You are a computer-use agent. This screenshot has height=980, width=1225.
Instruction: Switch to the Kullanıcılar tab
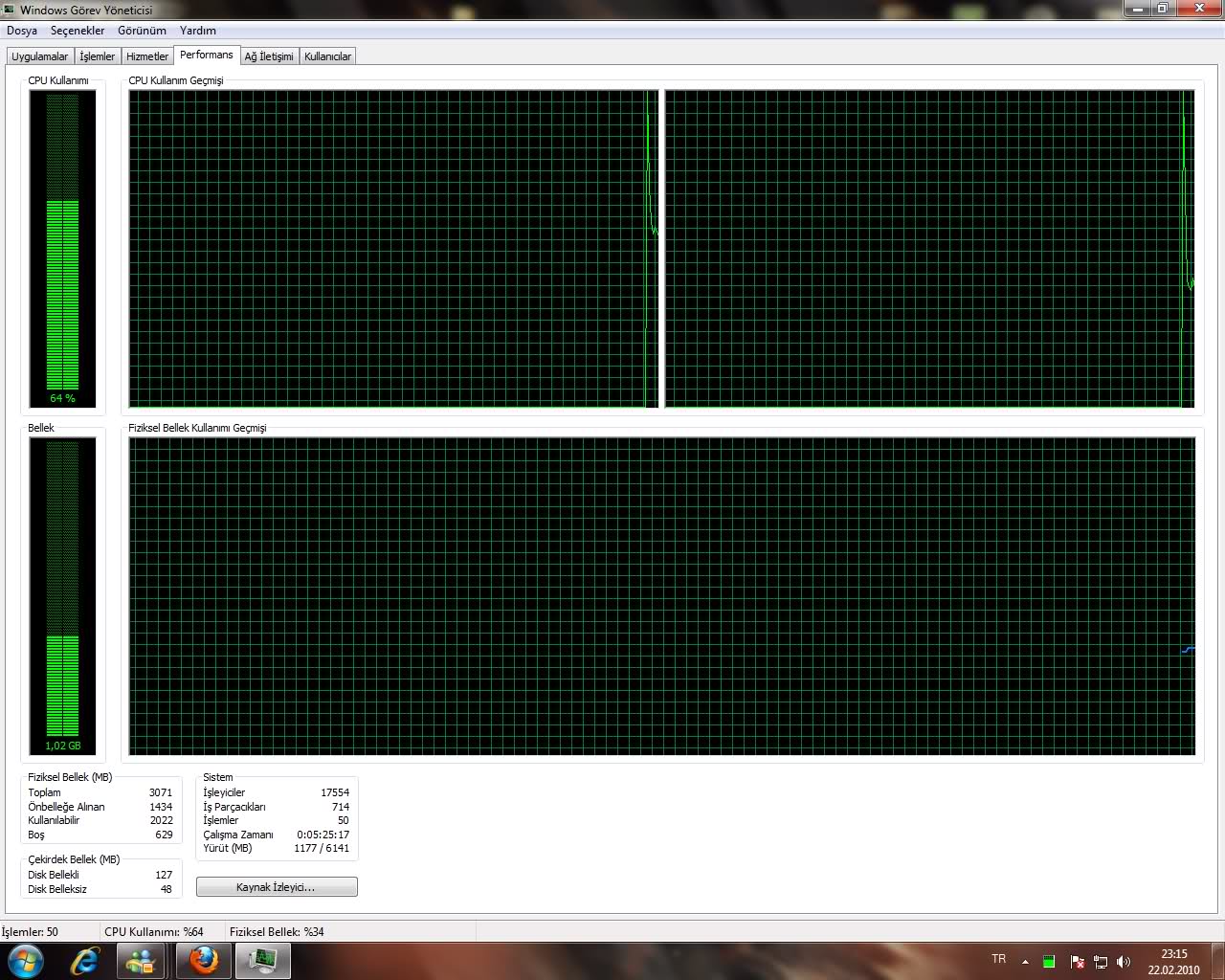(327, 56)
